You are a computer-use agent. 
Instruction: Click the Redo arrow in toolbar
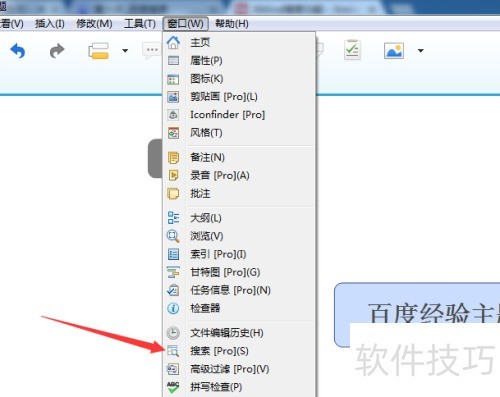point(57,51)
